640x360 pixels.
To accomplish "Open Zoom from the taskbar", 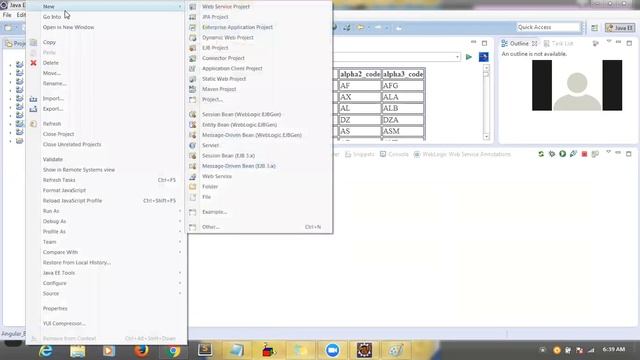I will click(x=333, y=351).
